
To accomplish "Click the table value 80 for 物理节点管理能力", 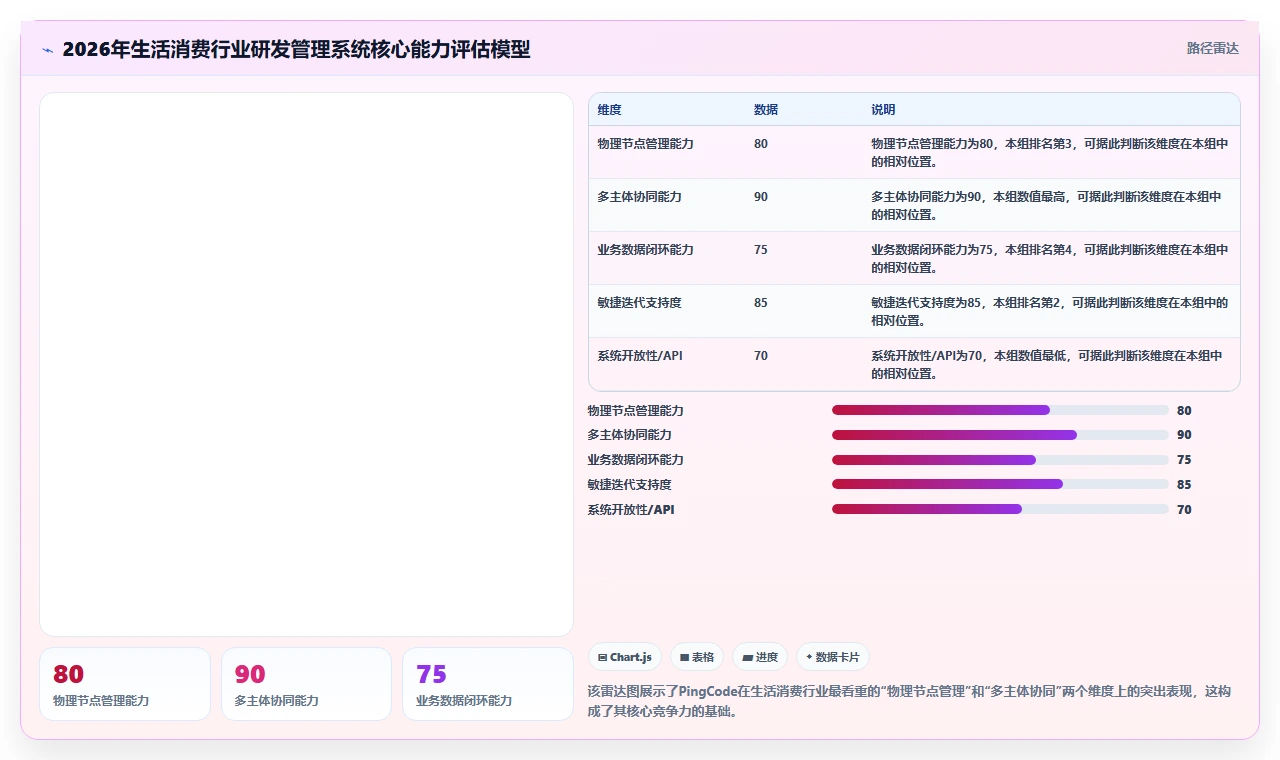I will click(761, 144).
